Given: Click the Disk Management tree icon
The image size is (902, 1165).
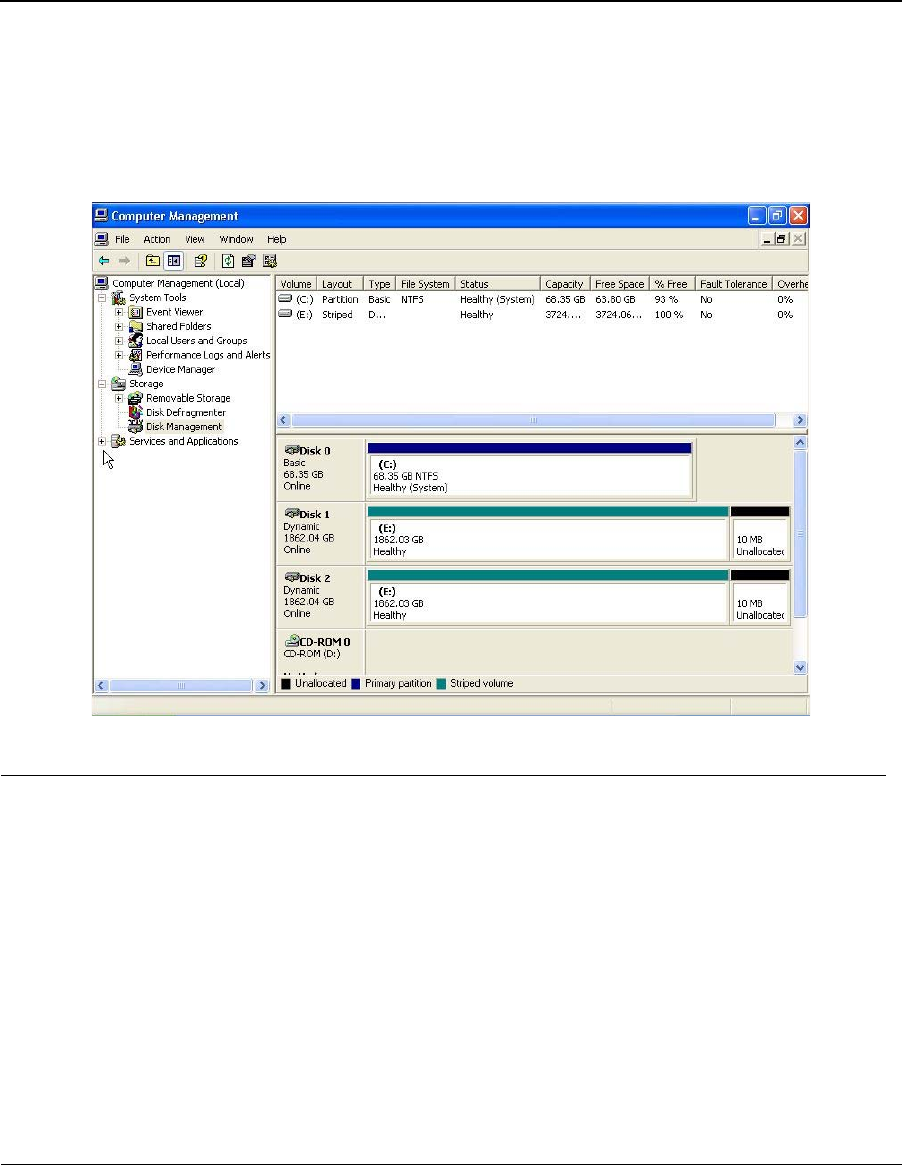Looking at the screenshot, I should click(135, 426).
